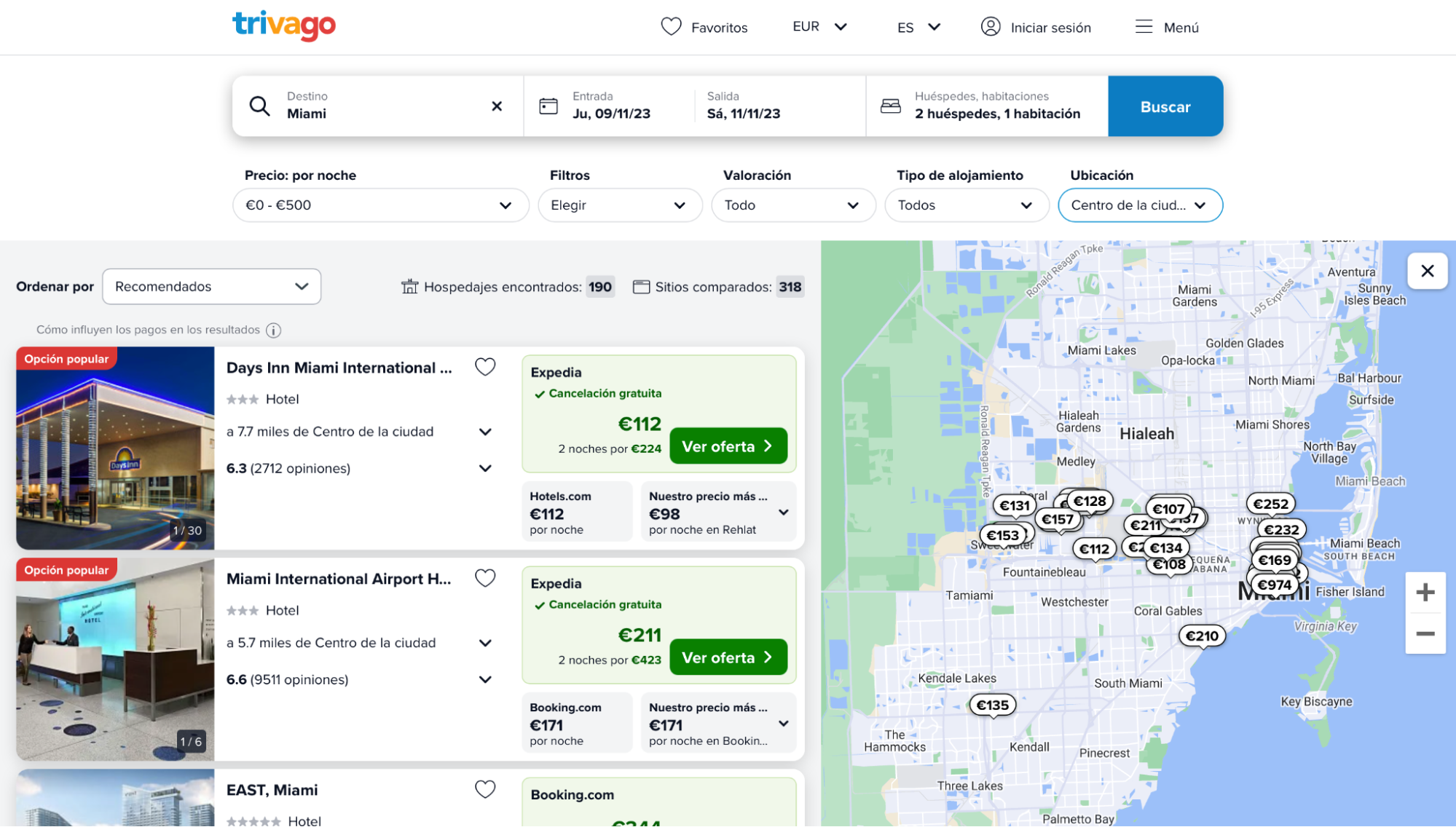View Days Inn photo thumbnail
The image size is (1456, 827).
(115, 448)
